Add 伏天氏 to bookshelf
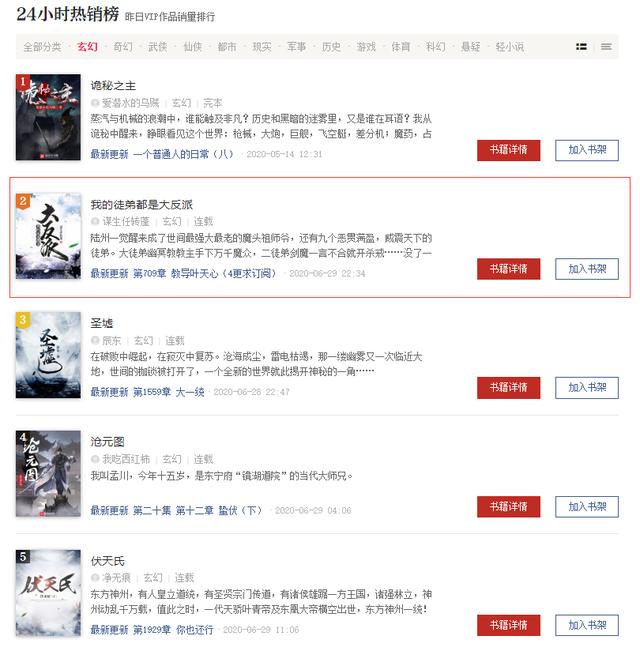 click(x=587, y=625)
